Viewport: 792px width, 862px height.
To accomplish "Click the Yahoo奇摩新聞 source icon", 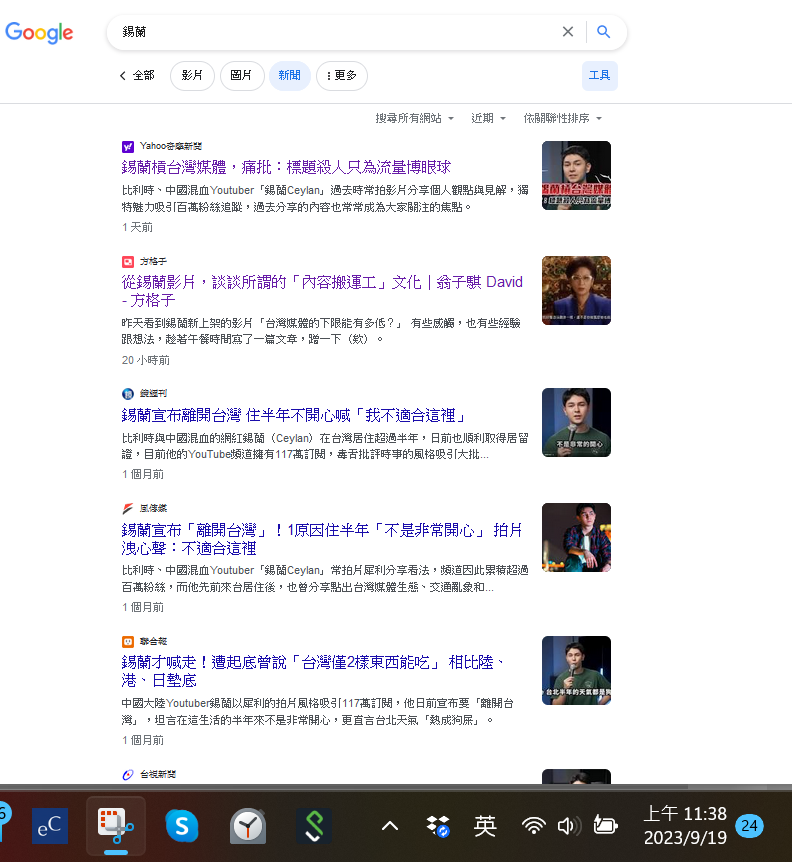I will pos(128,147).
